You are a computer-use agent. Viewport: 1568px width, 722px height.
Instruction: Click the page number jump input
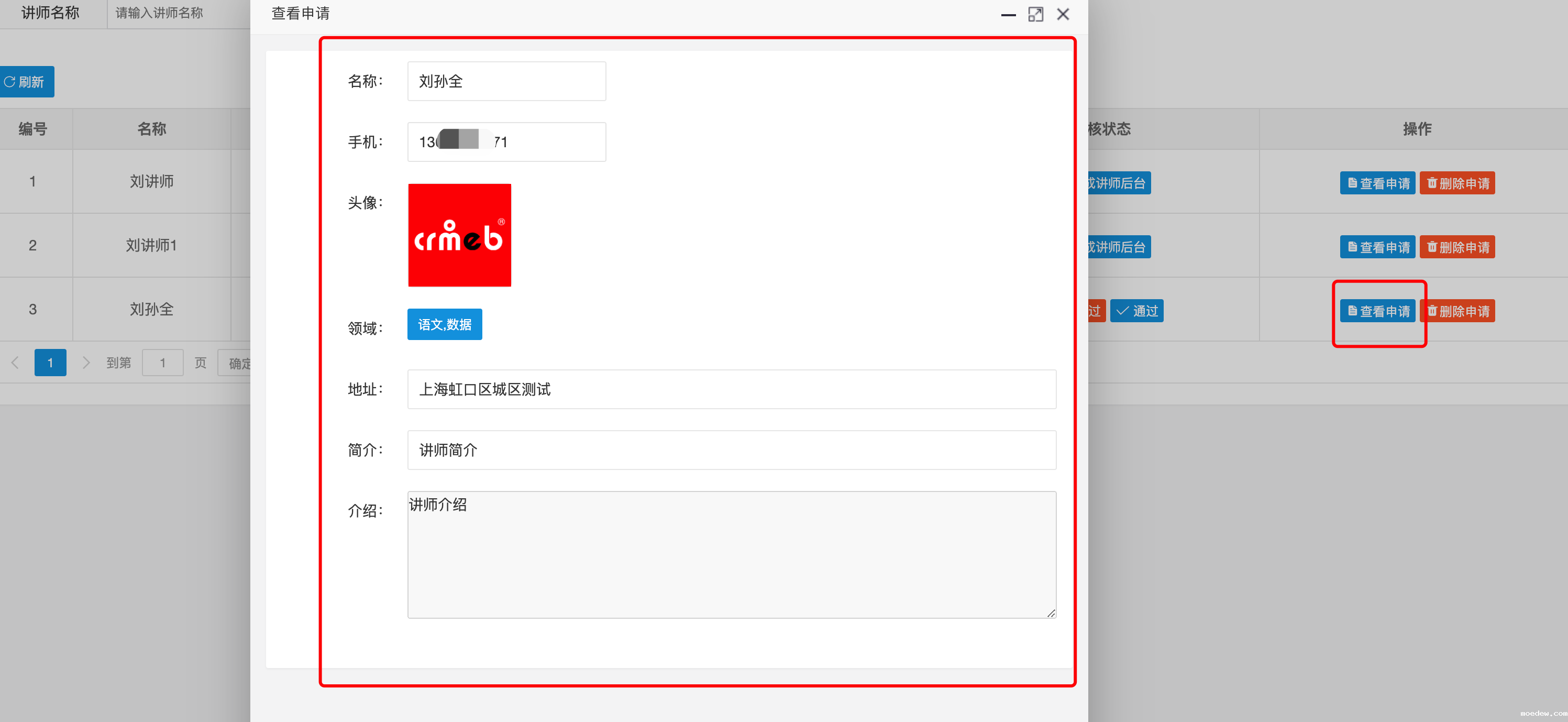point(162,363)
